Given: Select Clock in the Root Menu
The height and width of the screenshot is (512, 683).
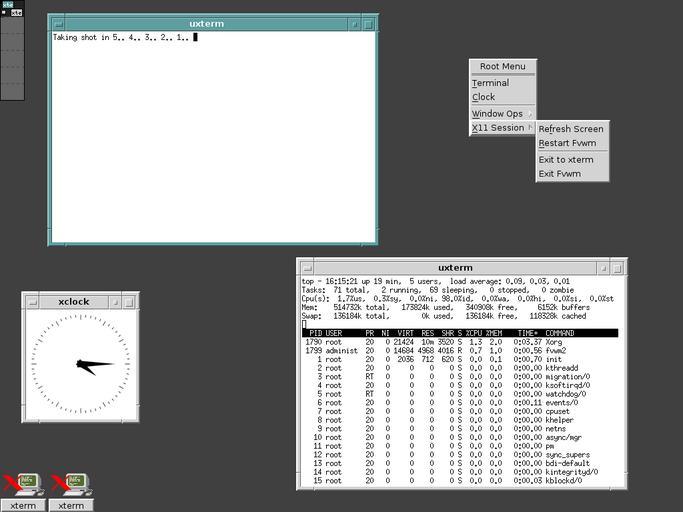Looking at the screenshot, I should 484,97.
